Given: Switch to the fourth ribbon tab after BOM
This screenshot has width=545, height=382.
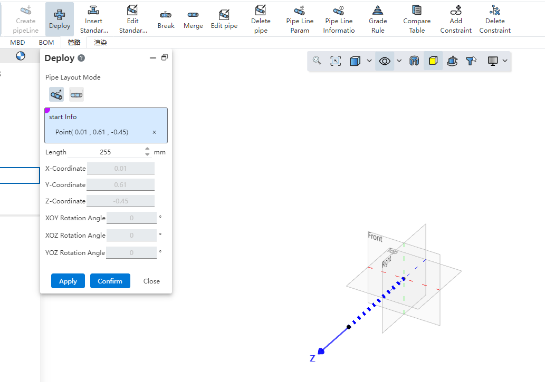Looking at the screenshot, I should [x=100, y=42].
